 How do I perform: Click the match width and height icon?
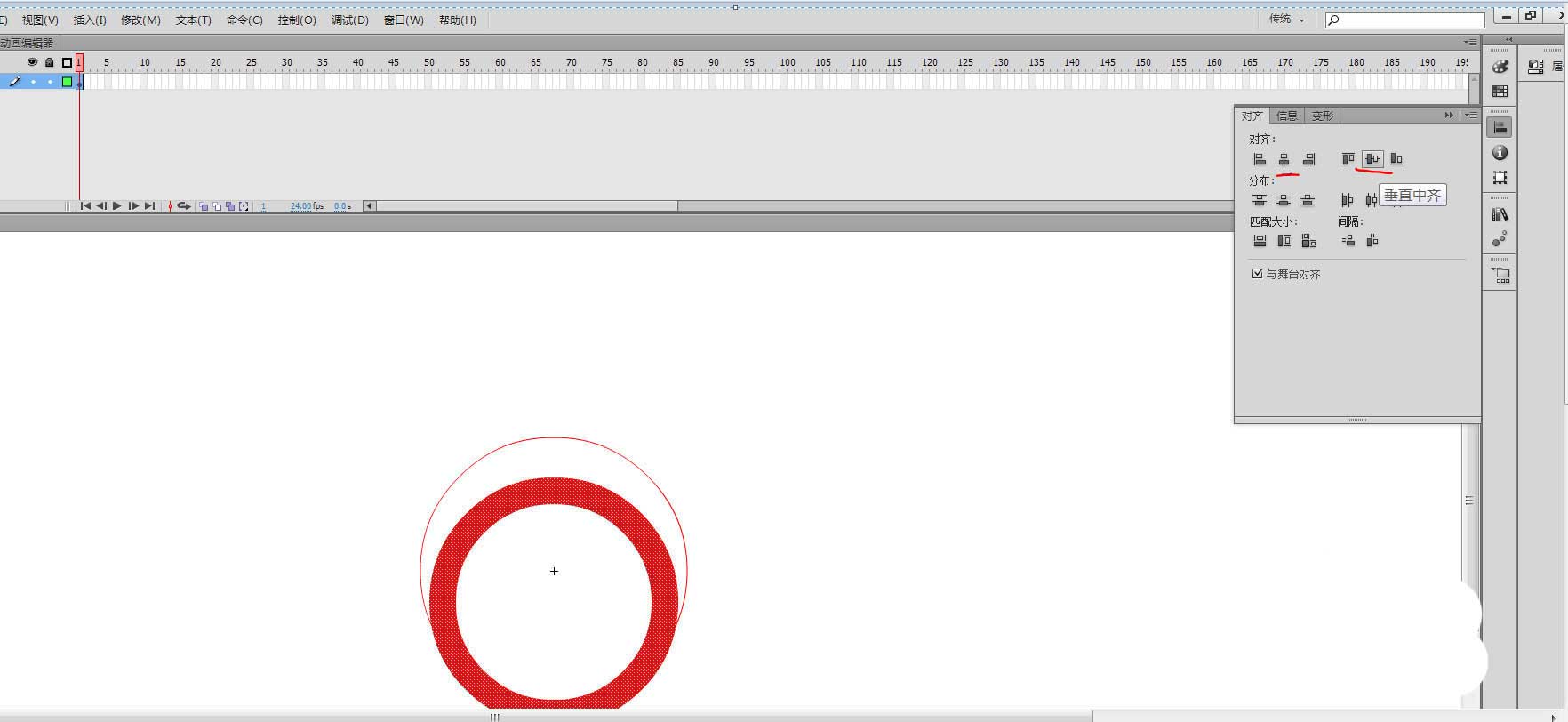(x=1308, y=241)
